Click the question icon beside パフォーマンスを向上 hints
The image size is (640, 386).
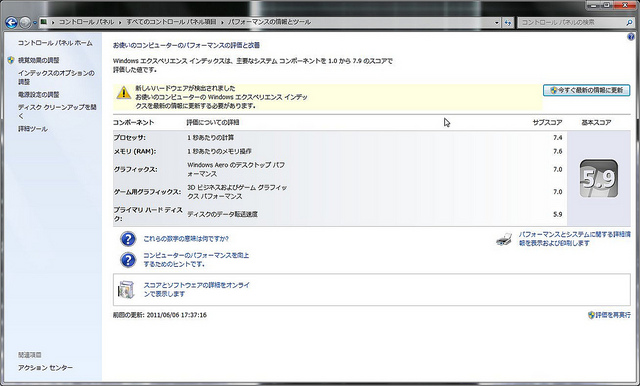click(128, 260)
